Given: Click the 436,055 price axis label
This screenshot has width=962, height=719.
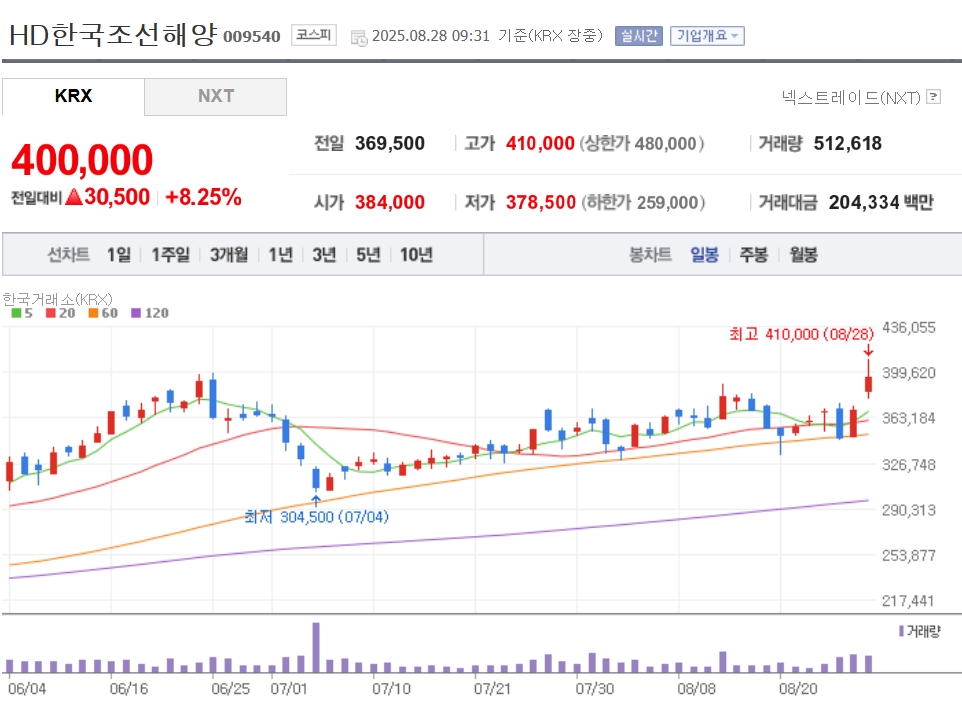Looking at the screenshot, I should [x=909, y=328].
